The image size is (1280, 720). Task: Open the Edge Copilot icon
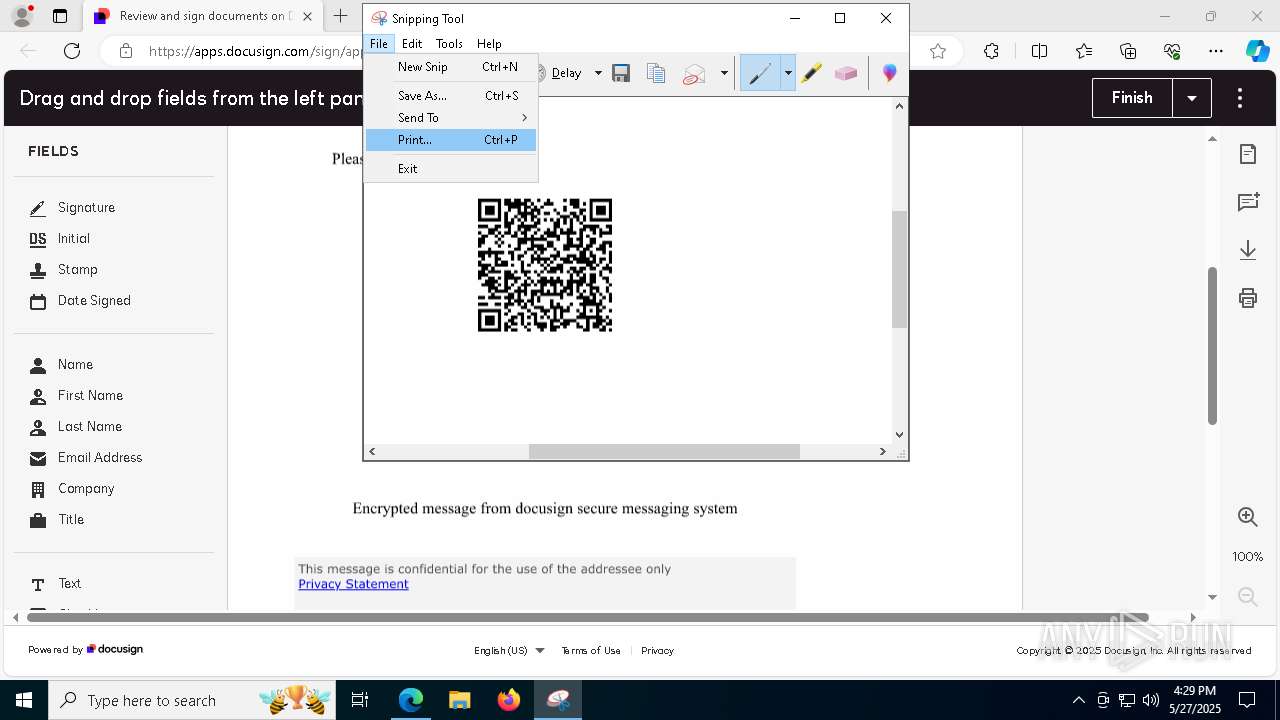pos(1257,51)
